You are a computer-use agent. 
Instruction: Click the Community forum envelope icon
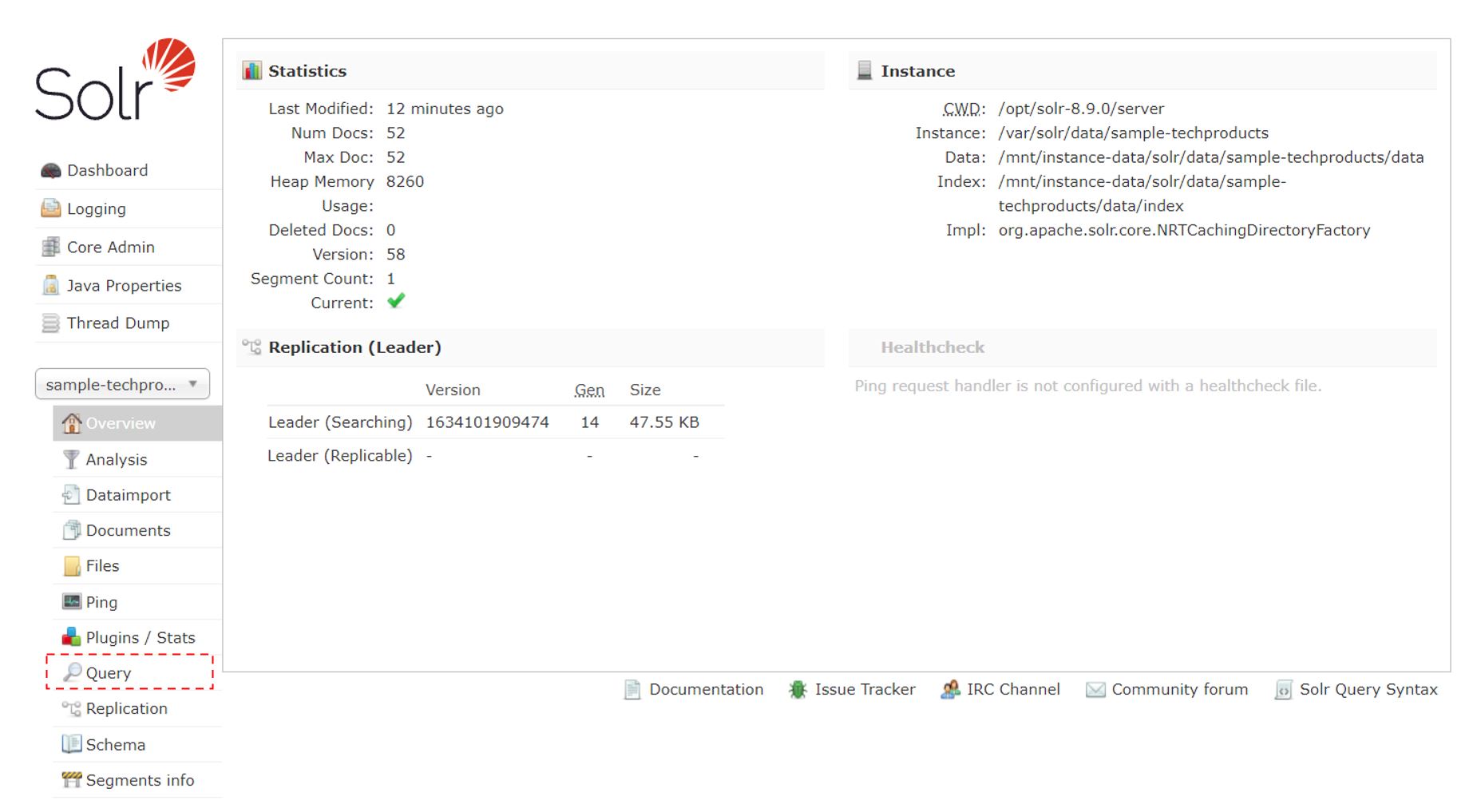point(1095,690)
